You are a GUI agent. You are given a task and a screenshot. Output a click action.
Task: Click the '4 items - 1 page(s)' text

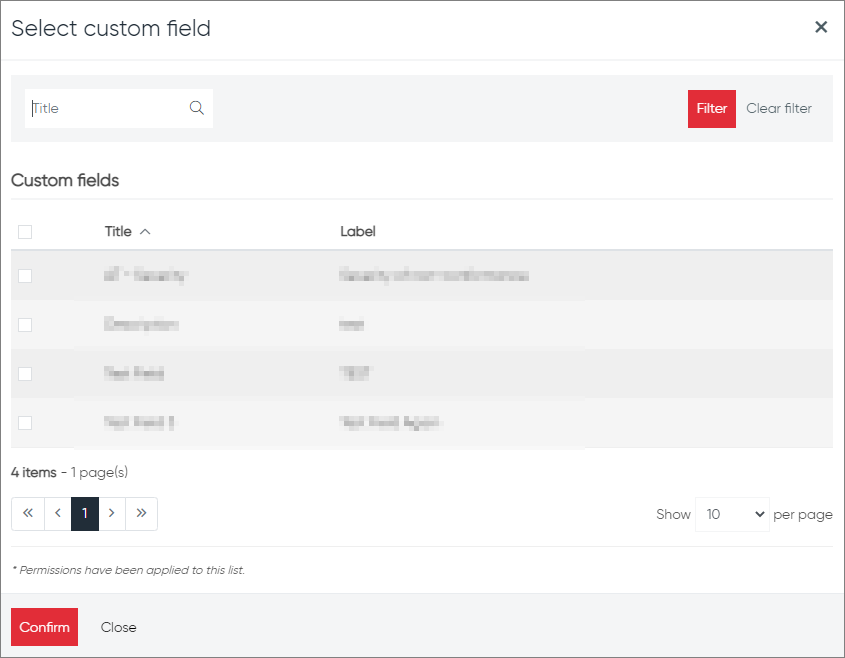point(70,473)
